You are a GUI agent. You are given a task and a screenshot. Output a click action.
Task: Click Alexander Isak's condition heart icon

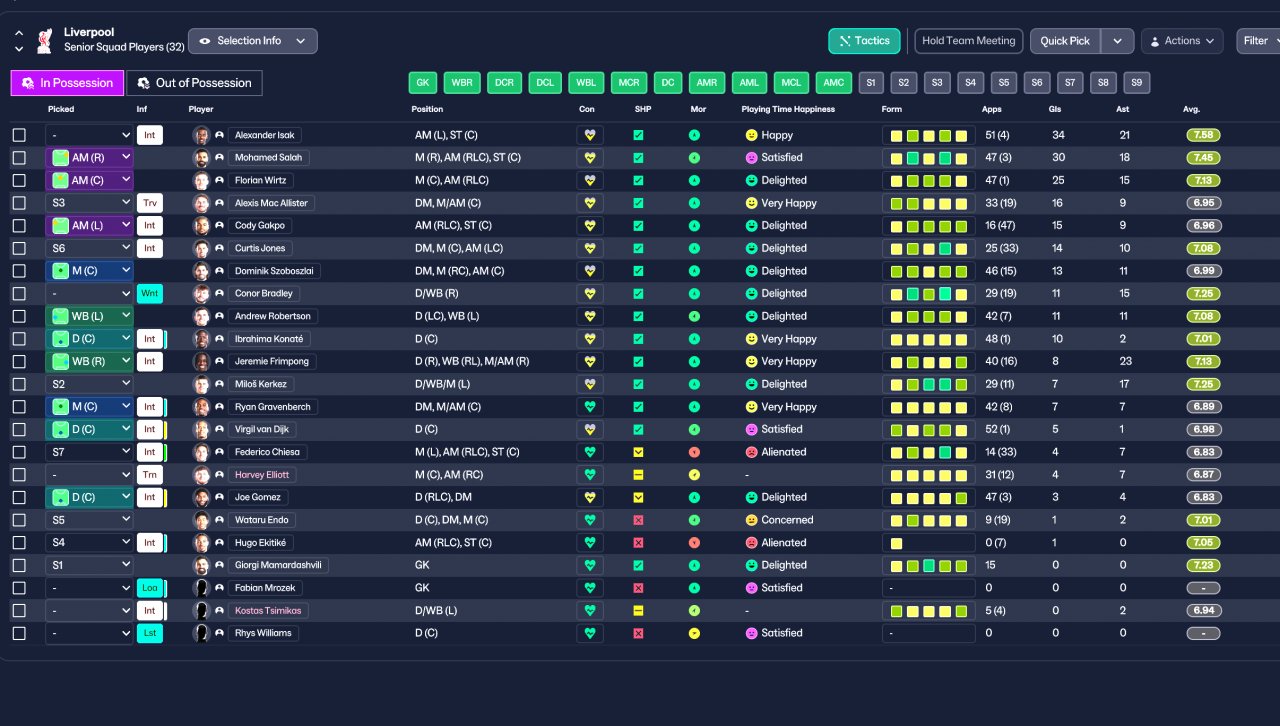pyautogui.click(x=590, y=135)
